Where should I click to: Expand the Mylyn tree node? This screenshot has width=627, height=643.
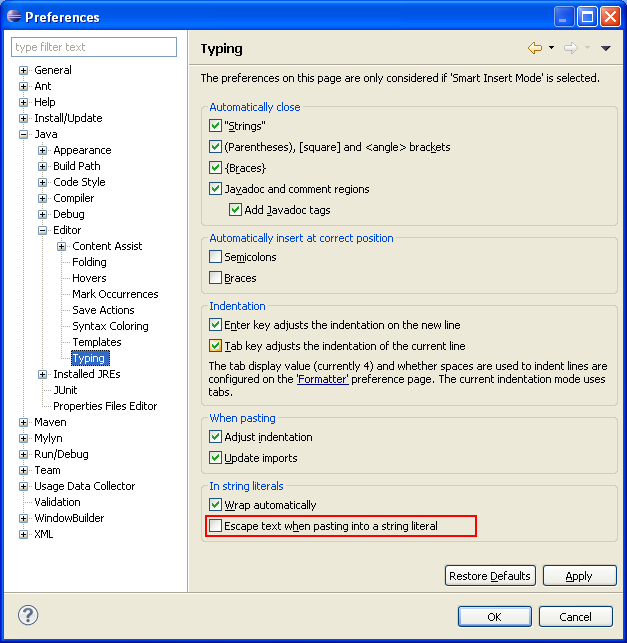pyautogui.click(x=23, y=438)
